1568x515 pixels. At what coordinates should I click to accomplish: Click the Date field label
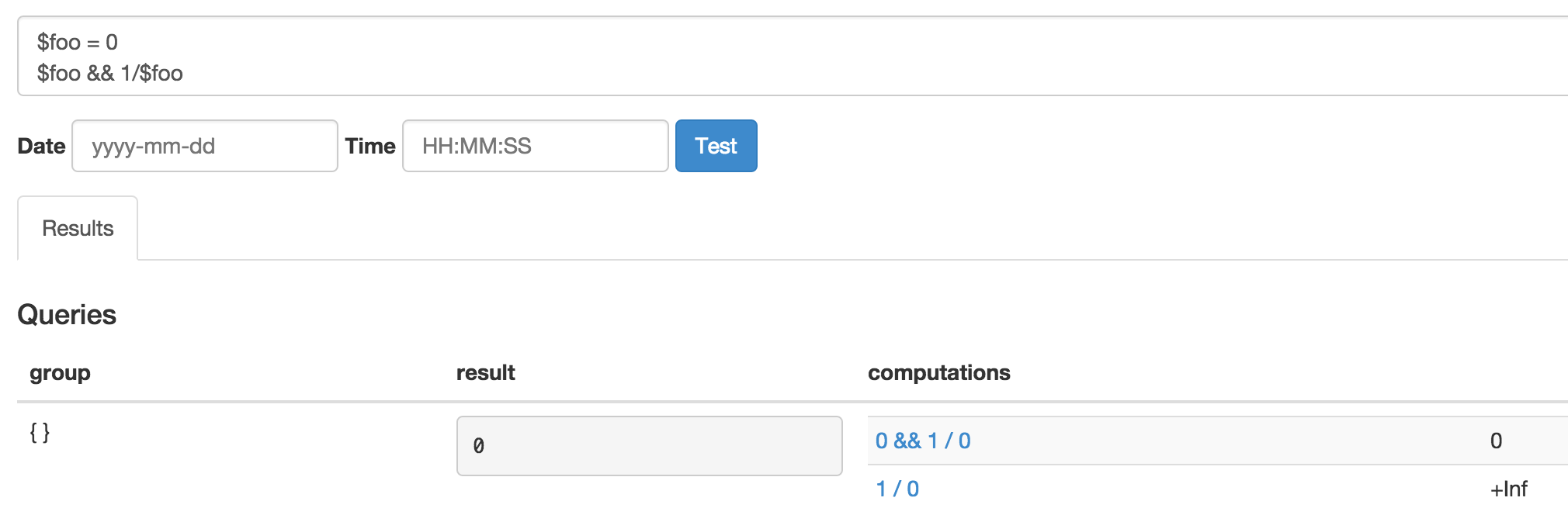point(41,146)
